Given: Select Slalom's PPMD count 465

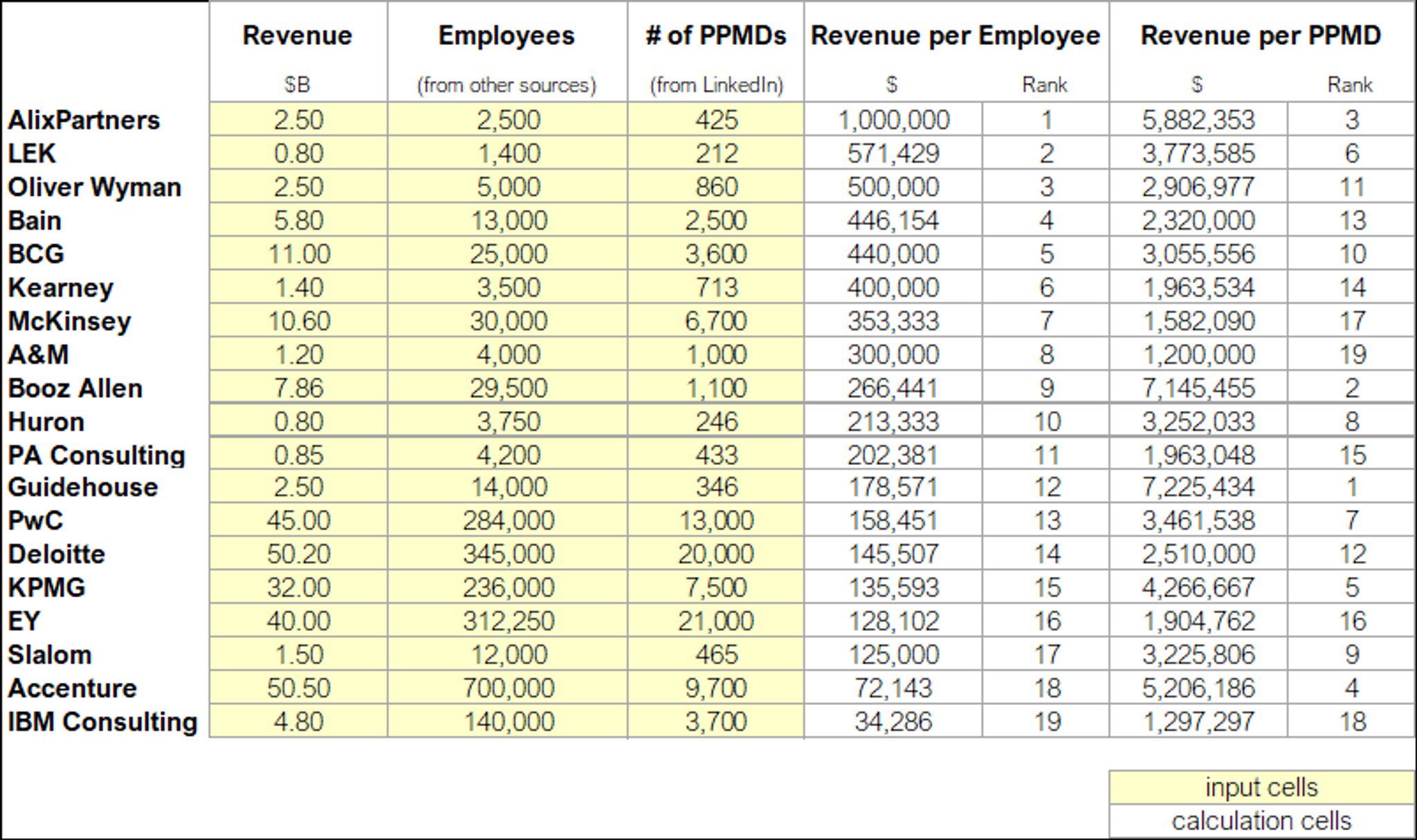Looking at the screenshot, I should coord(716,655).
